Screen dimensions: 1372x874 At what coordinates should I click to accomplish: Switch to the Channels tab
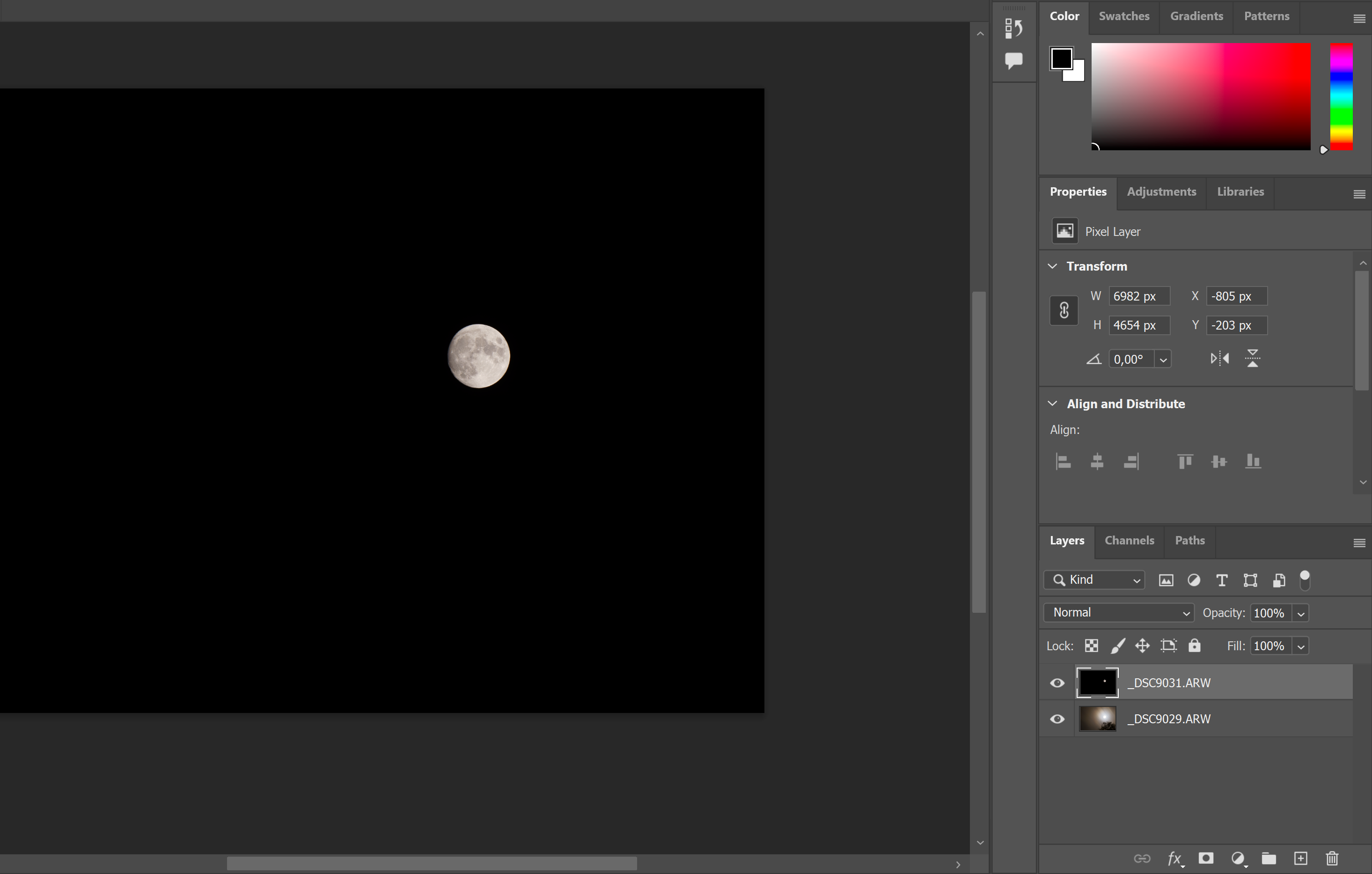[x=1129, y=540]
